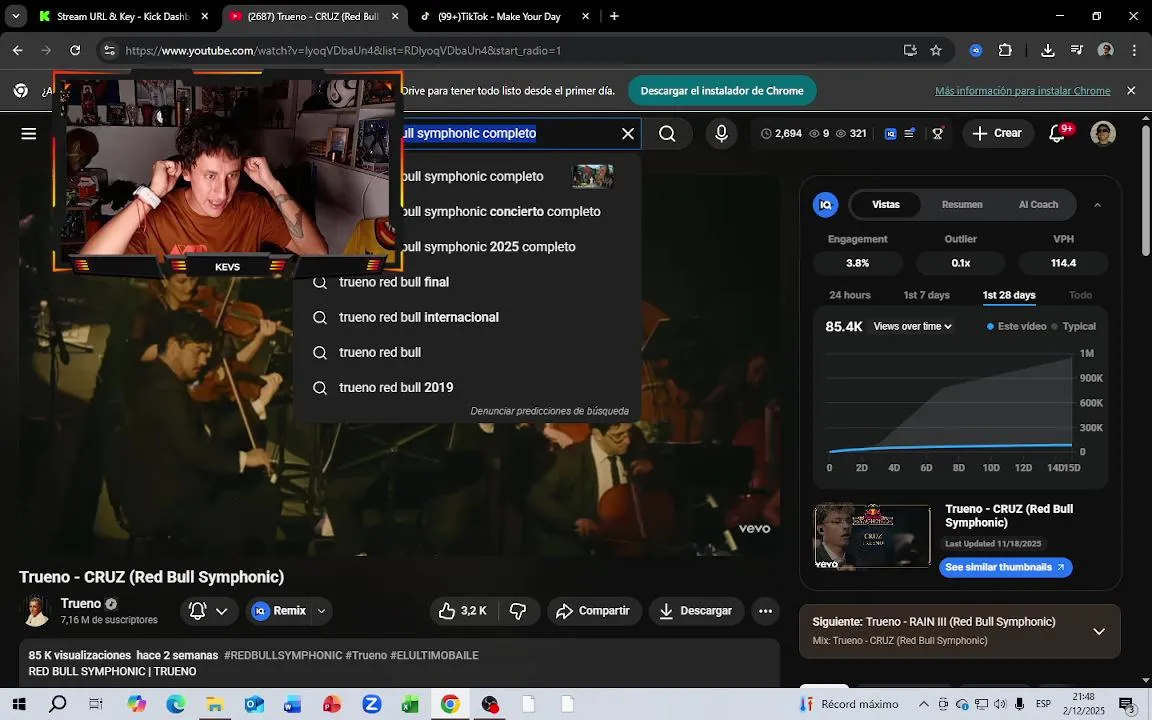The image size is (1152, 720).
Task: Open the media controls icon in Chrome toolbar
Action: [x=1076, y=51]
